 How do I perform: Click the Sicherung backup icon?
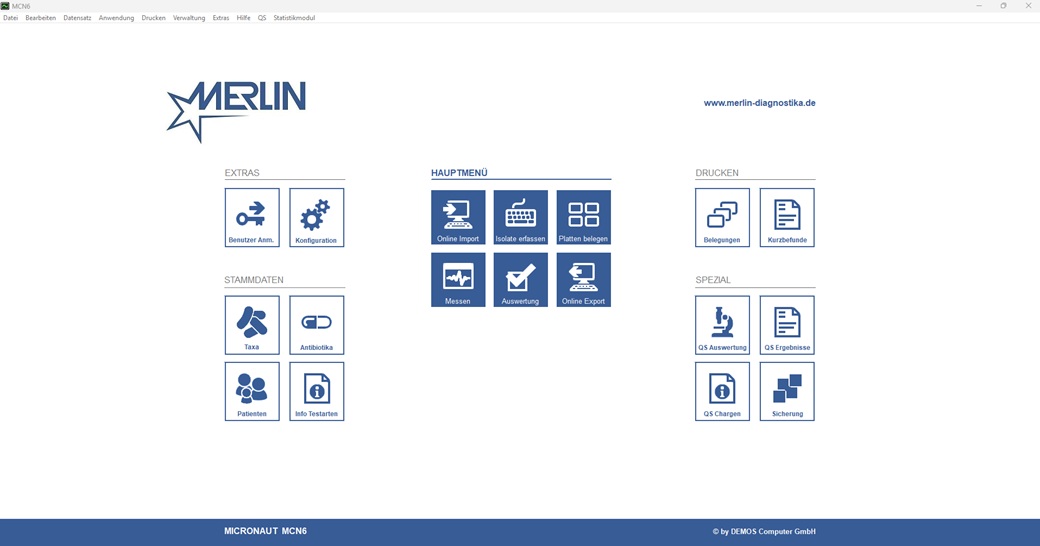click(x=787, y=391)
